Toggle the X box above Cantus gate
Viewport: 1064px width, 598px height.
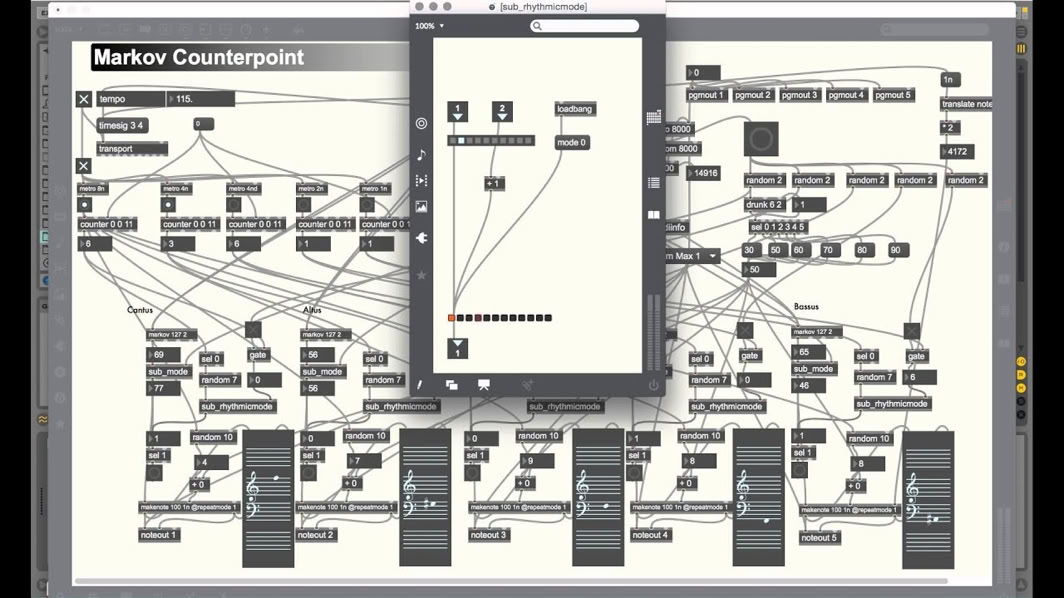253,330
